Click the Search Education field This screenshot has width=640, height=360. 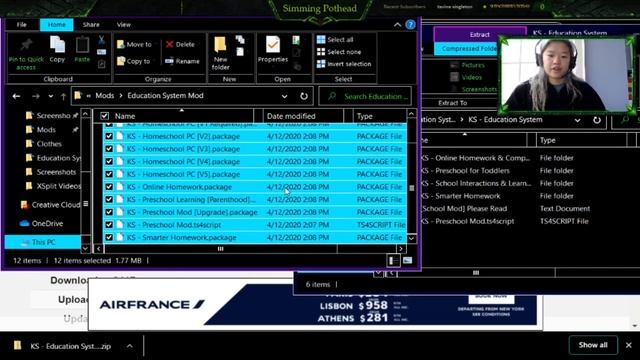pyautogui.click(x=365, y=96)
